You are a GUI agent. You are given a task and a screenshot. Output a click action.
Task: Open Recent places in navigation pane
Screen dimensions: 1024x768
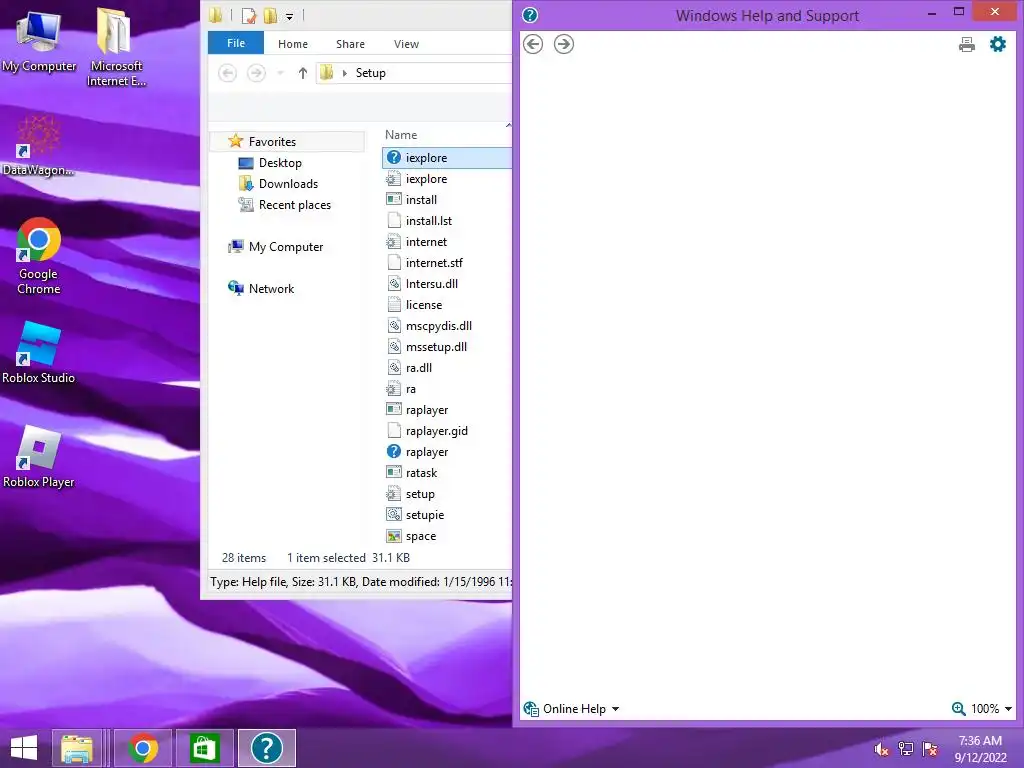click(x=295, y=204)
